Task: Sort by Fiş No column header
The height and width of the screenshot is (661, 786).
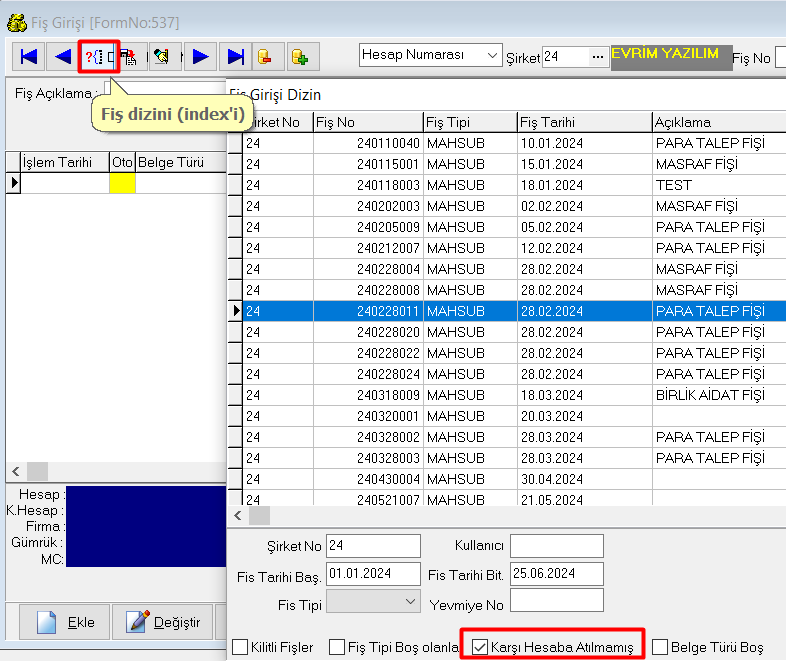Action: tap(368, 122)
